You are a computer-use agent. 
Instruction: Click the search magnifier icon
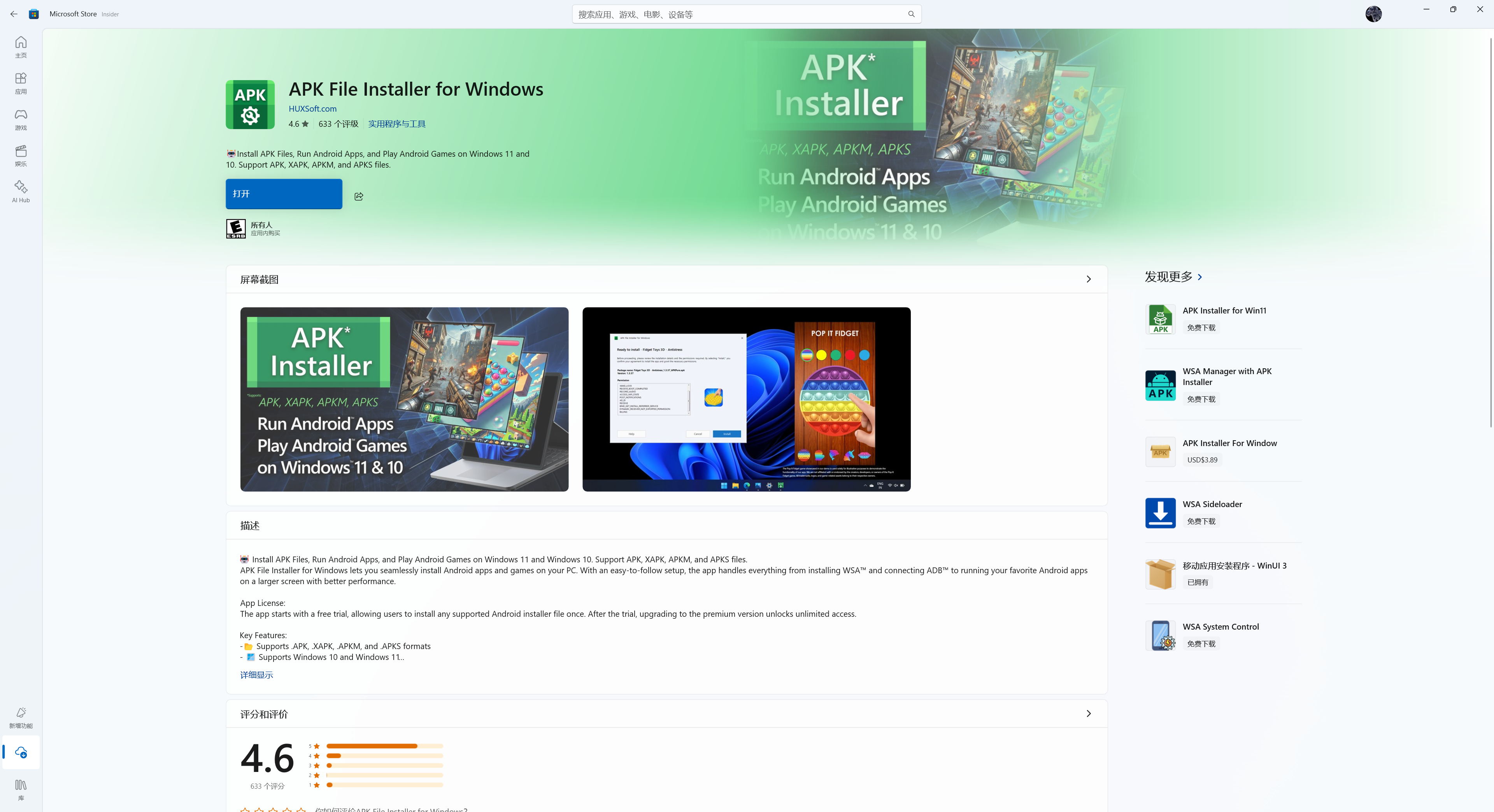pos(911,14)
